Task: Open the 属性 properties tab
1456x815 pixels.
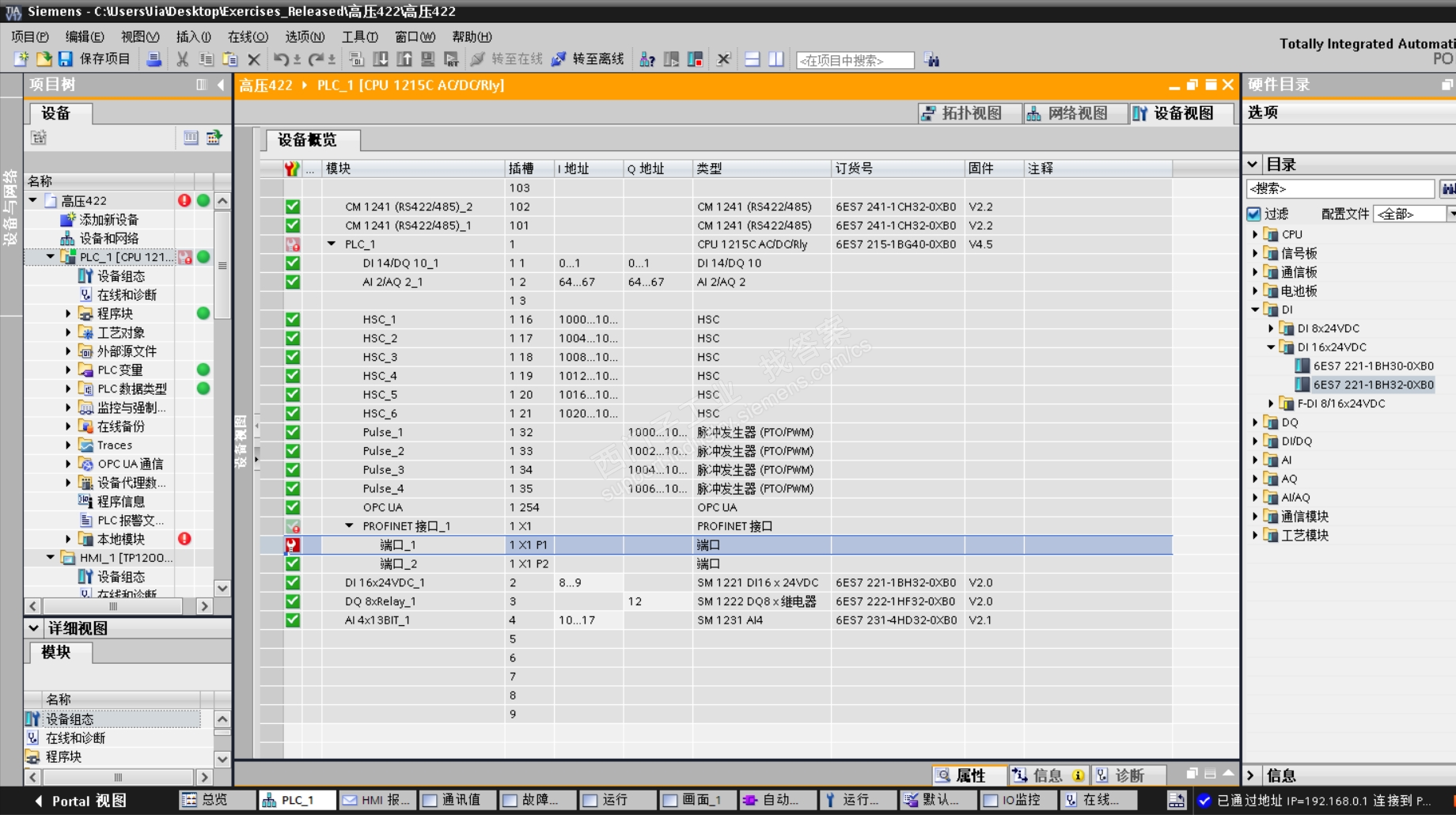Action: pos(970,775)
